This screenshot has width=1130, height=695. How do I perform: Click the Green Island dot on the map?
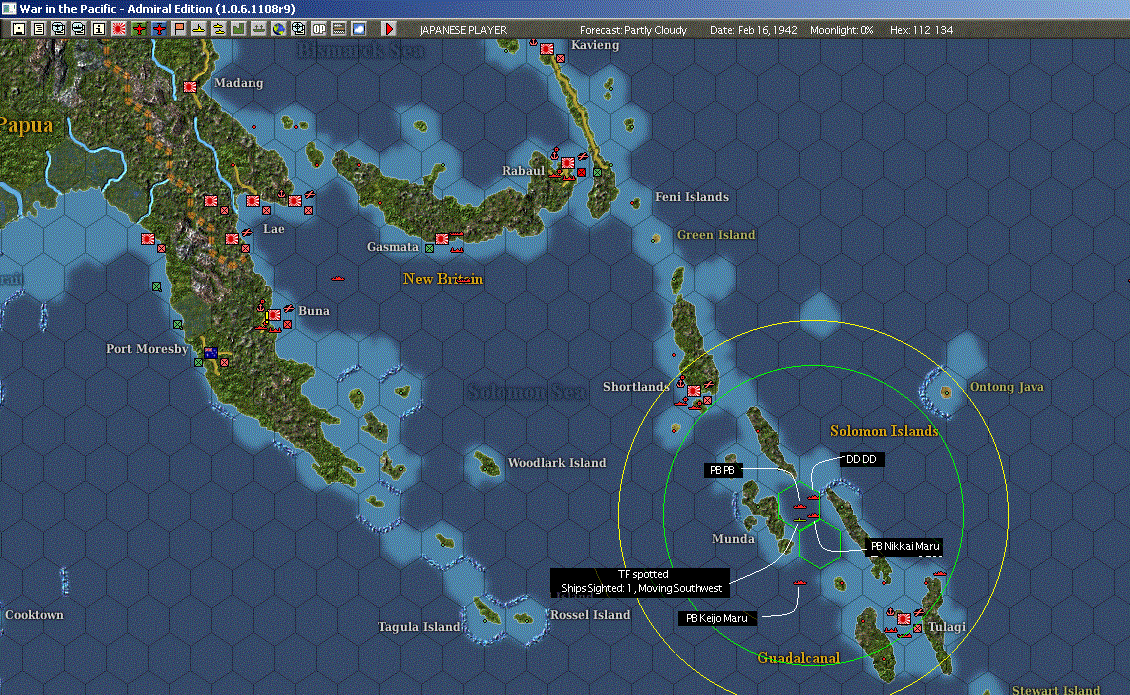coord(656,239)
